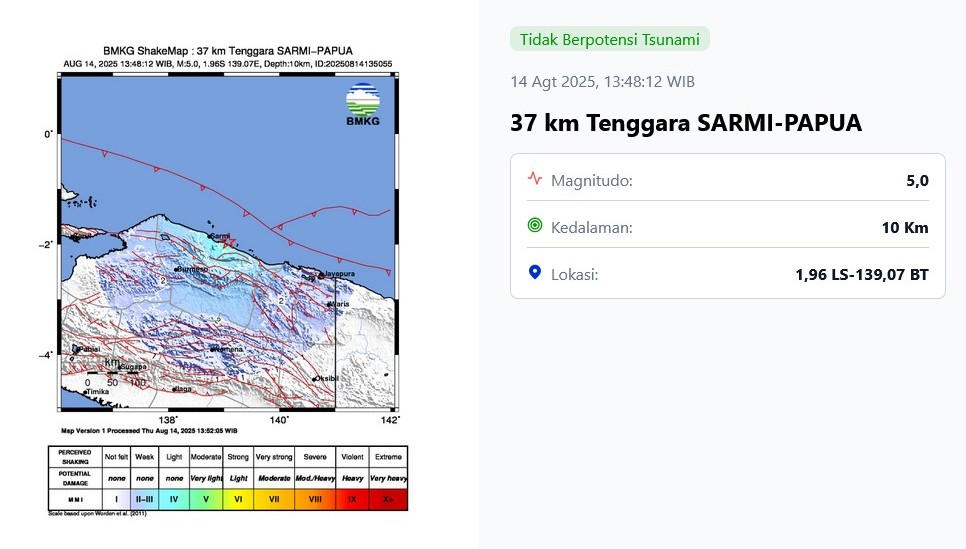Click the km scale bar on map
The height and width of the screenshot is (549, 966).
(x=112, y=373)
